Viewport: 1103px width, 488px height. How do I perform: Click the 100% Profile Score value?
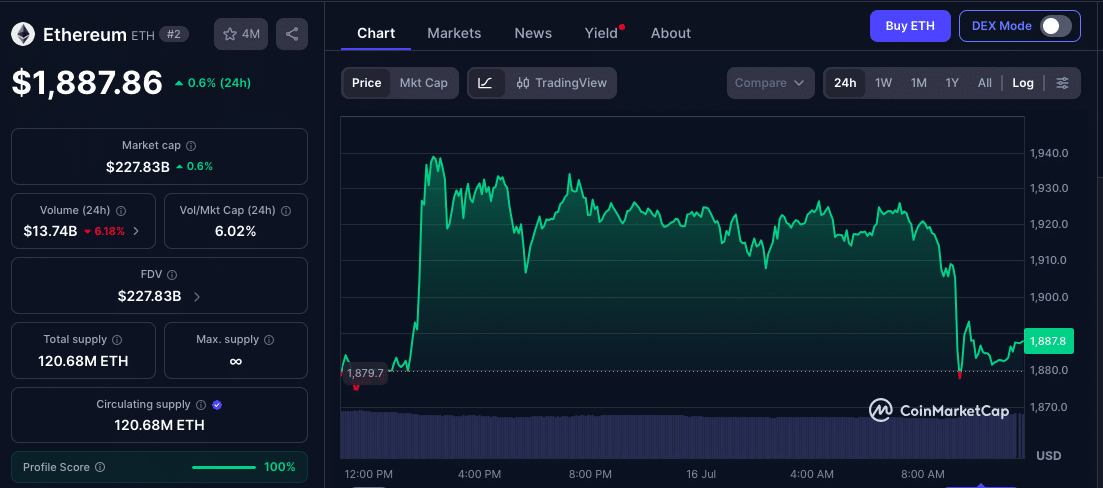(x=280, y=467)
